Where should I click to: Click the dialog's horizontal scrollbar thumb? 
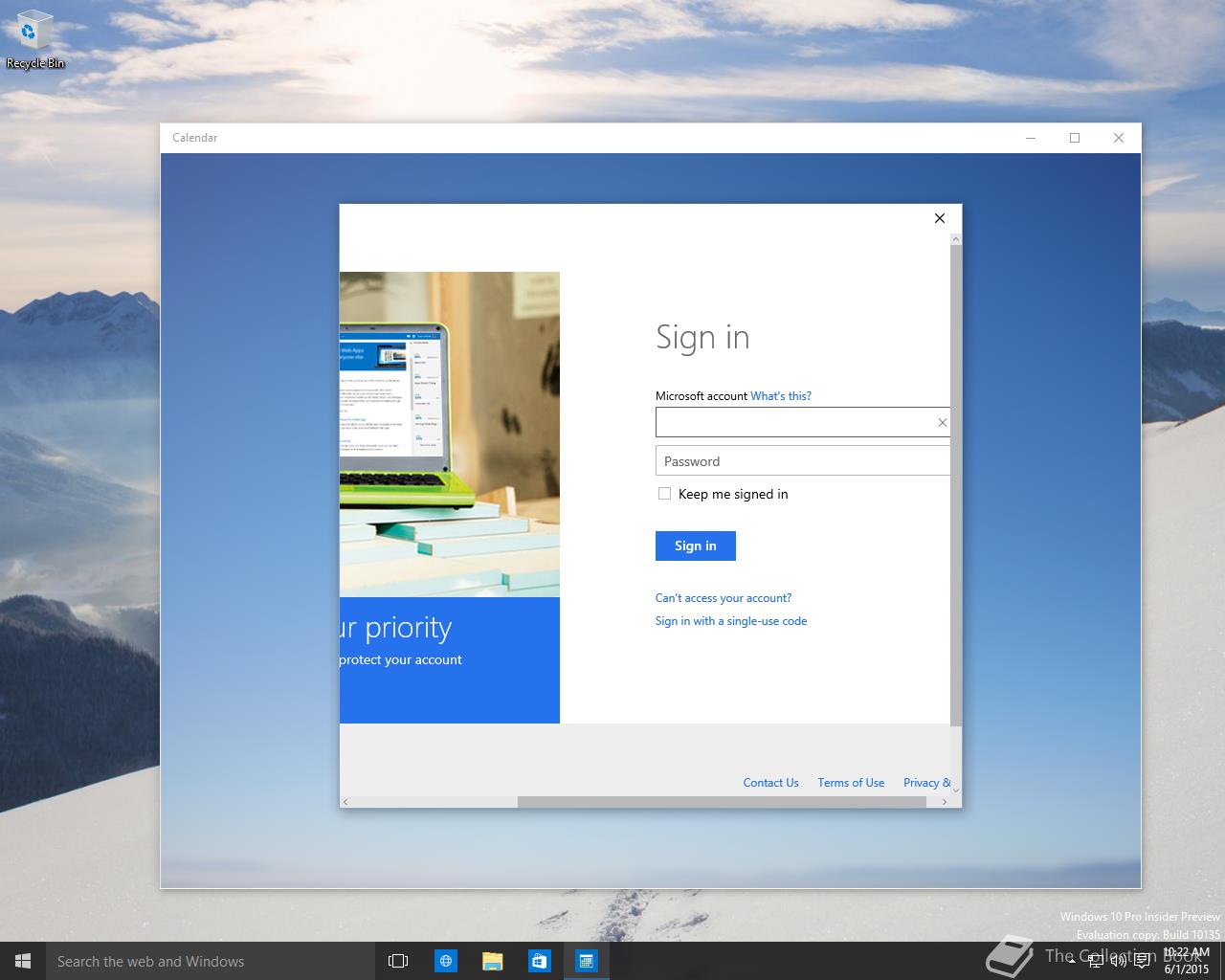point(722,802)
